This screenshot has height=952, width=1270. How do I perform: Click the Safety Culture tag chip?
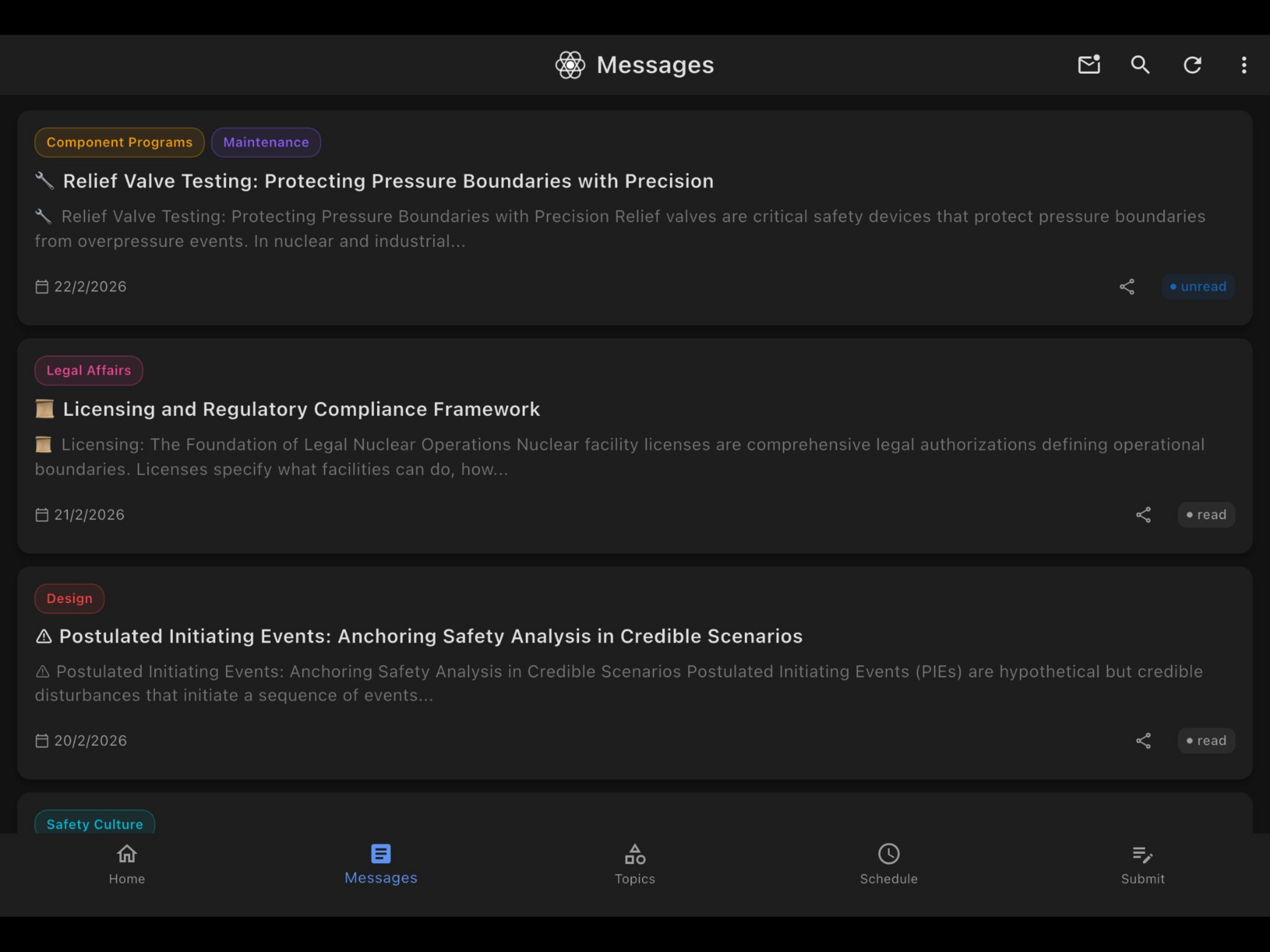(x=95, y=822)
